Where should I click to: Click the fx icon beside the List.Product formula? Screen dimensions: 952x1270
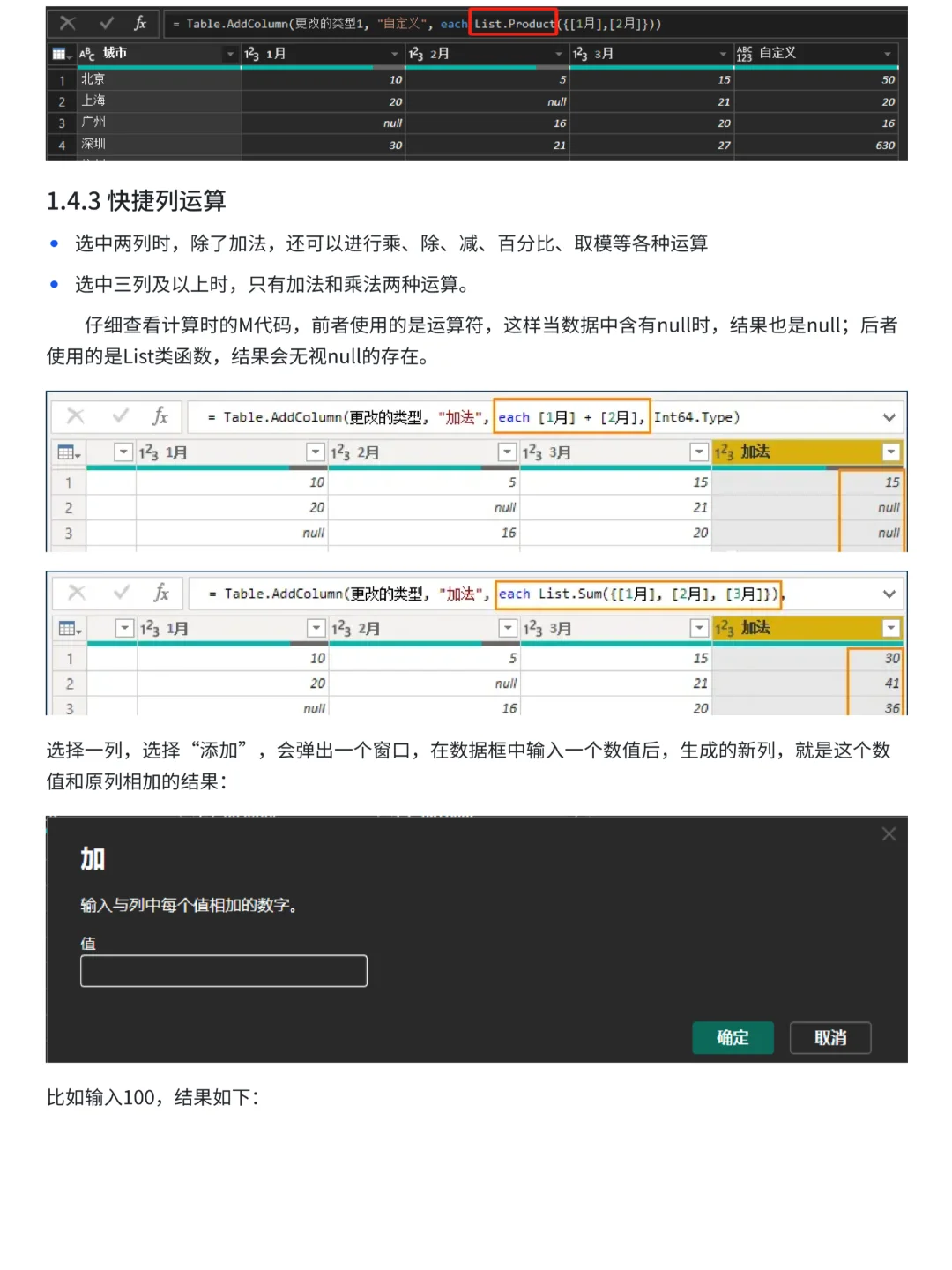point(140,24)
